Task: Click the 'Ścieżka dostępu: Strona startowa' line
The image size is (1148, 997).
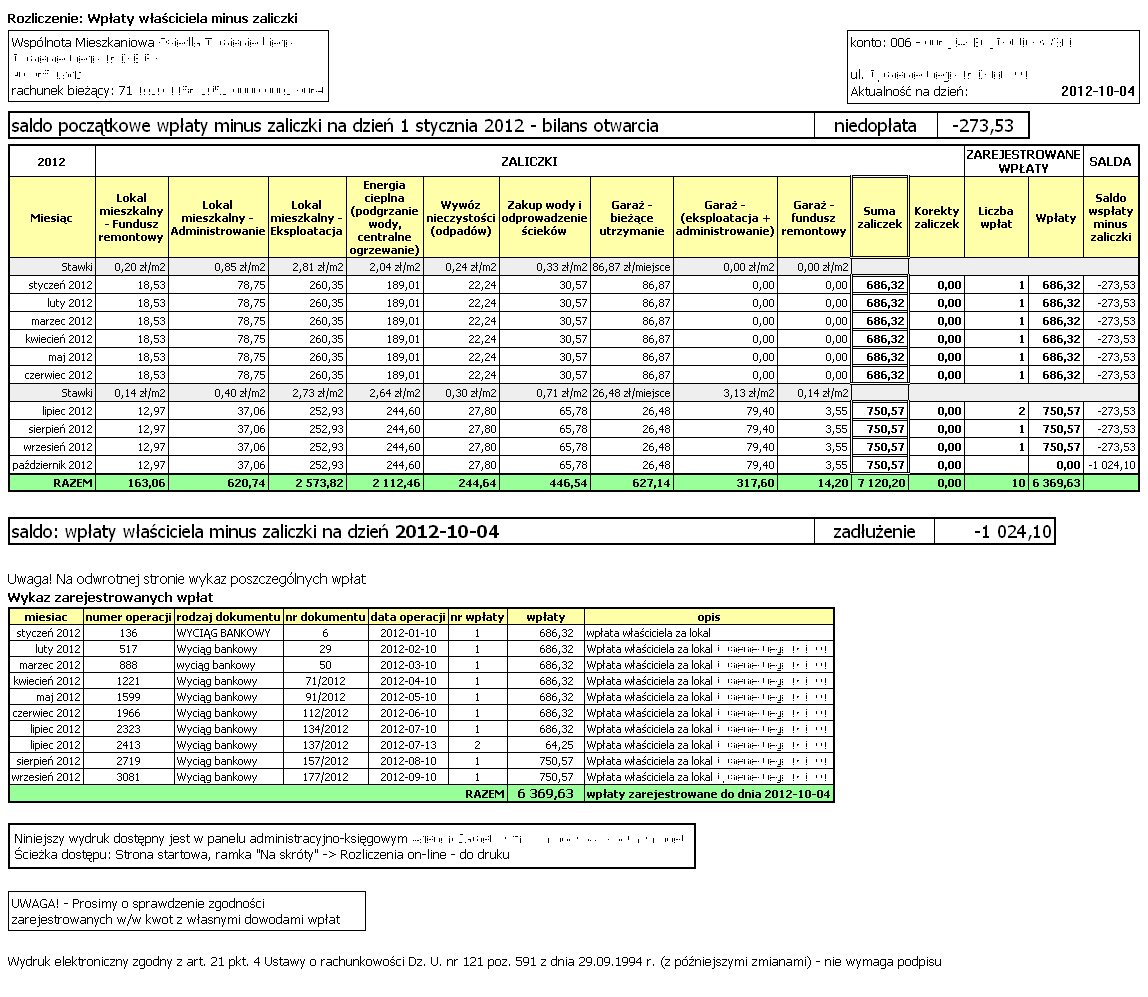Action: click(261, 855)
